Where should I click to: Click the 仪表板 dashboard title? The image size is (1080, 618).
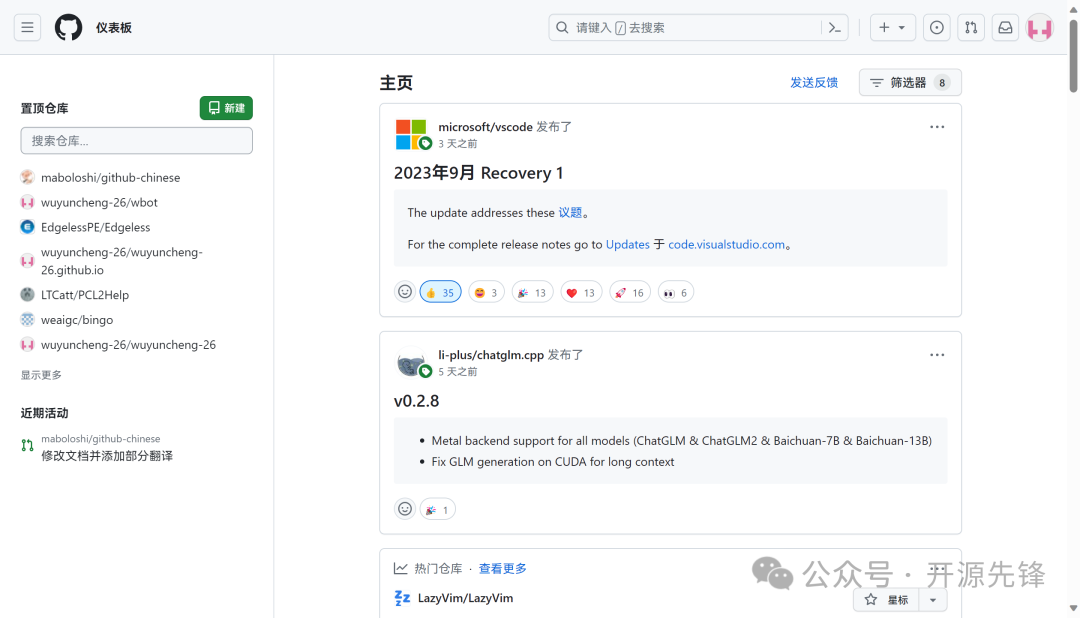114,28
